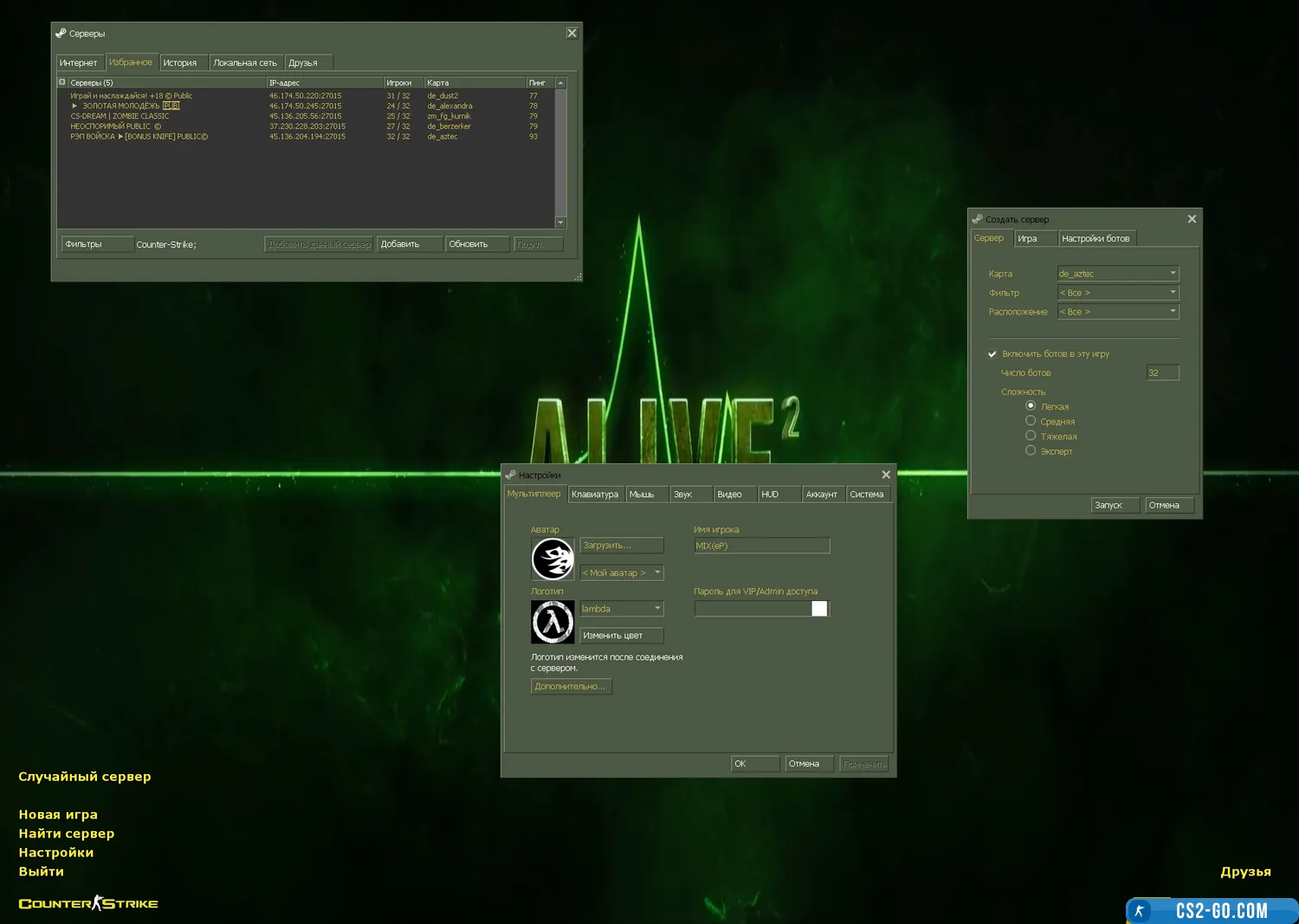Click the Steam icon in the Серверы title bar
Screen dimensions: 1299x924
coord(61,33)
